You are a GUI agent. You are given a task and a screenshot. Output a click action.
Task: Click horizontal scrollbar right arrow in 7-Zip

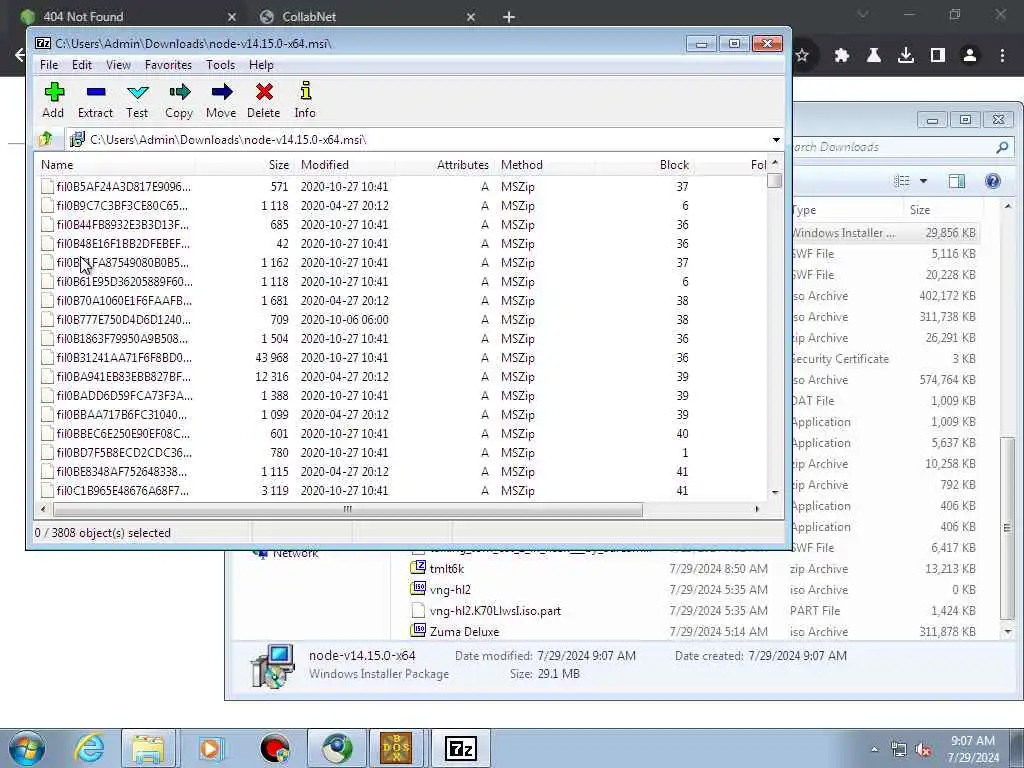click(x=757, y=509)
